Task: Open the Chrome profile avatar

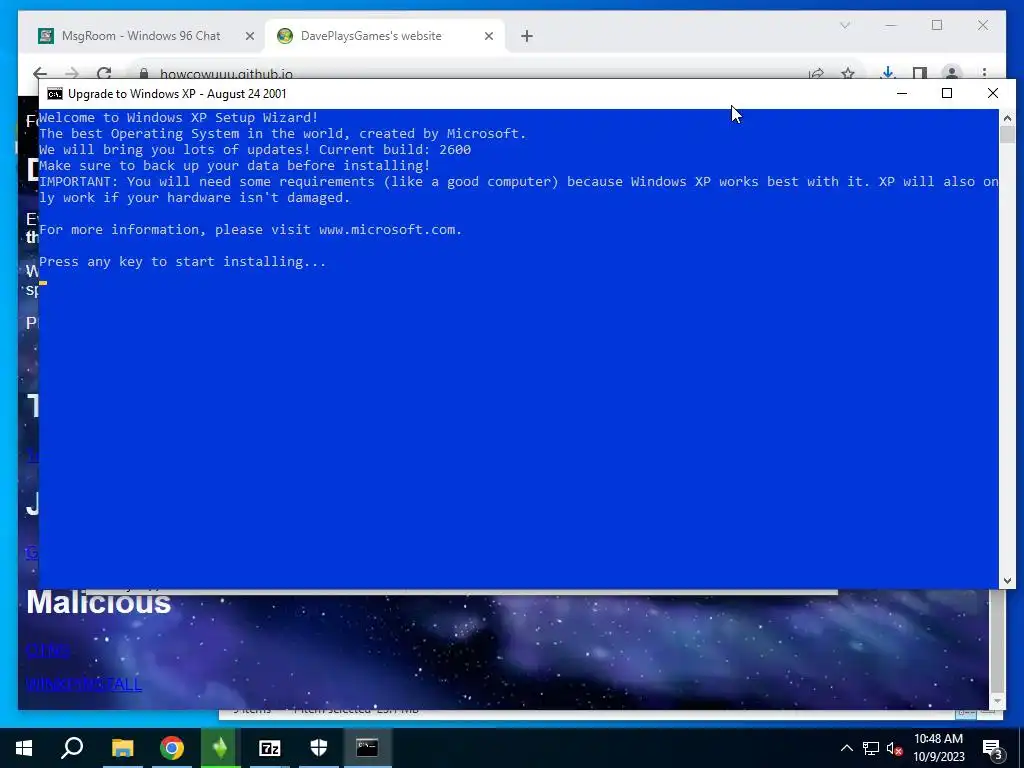Action: pyautogui.click(x=952, y=73)
